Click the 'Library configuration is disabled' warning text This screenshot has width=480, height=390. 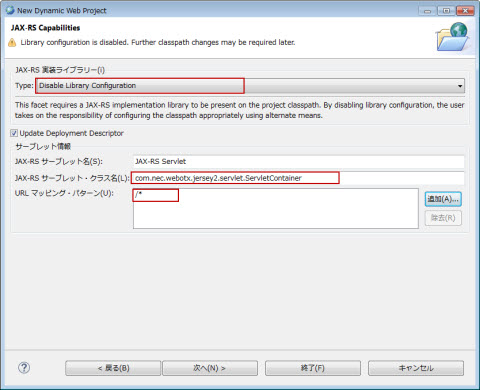(158, 42)
